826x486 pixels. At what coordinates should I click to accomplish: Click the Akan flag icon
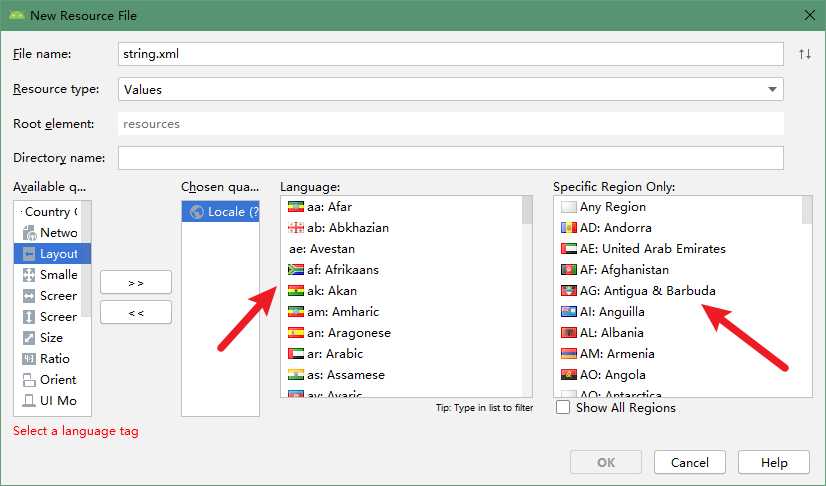[296, 291]
